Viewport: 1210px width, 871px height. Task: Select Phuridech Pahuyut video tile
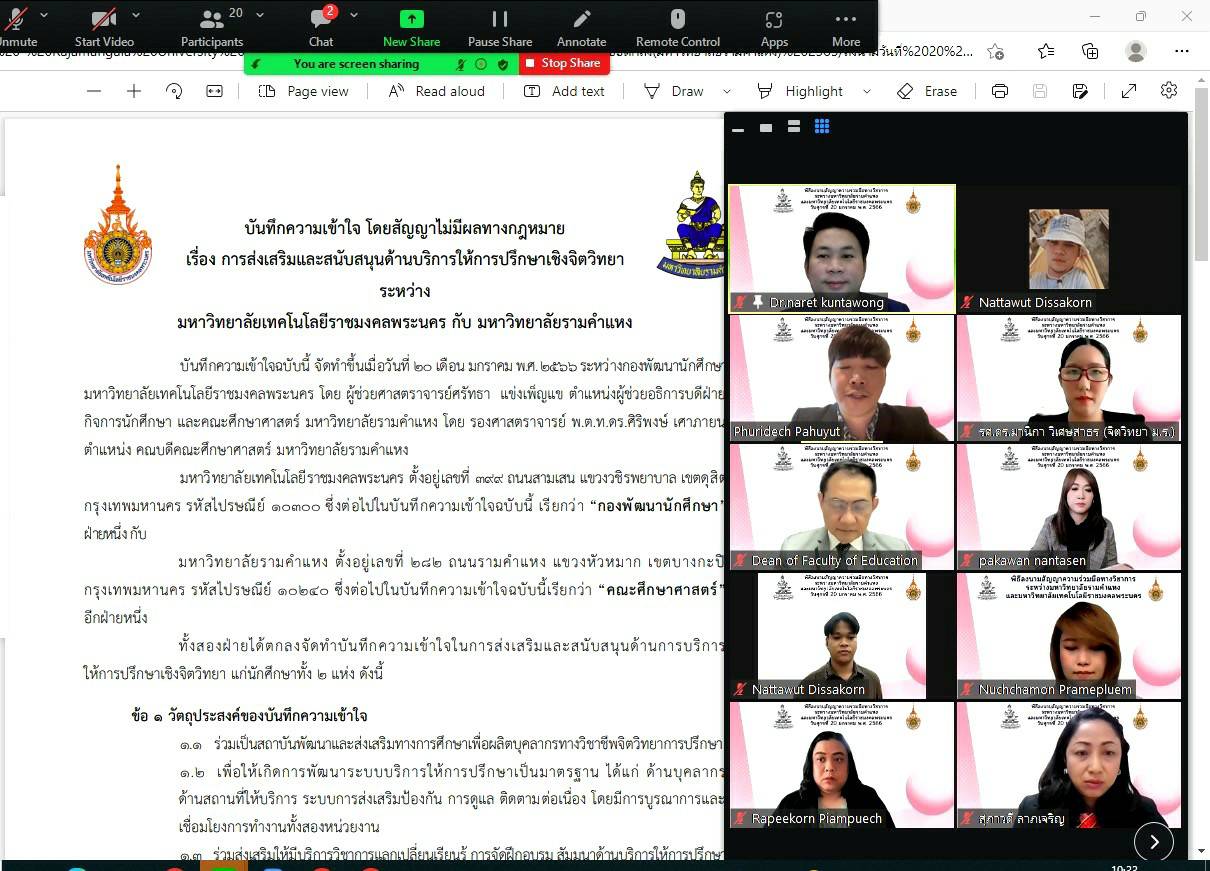842,378
